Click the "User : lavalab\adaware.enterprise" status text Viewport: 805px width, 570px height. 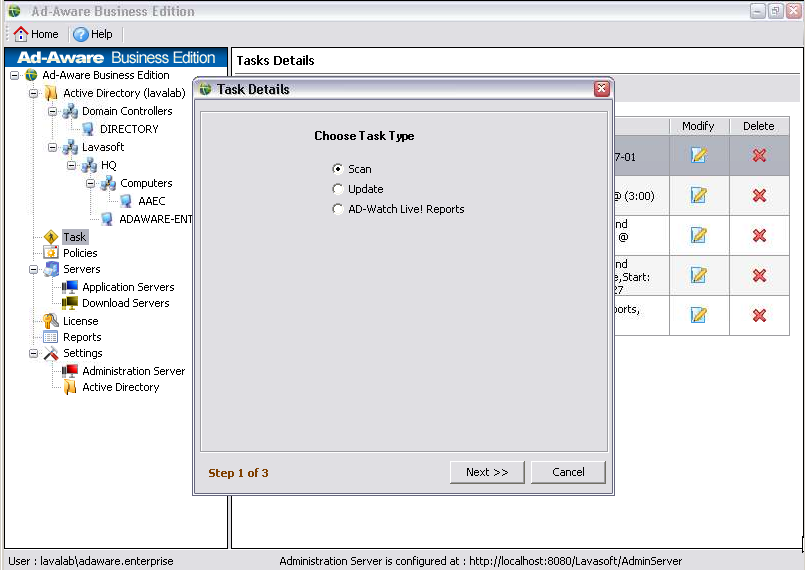point(91,561)
